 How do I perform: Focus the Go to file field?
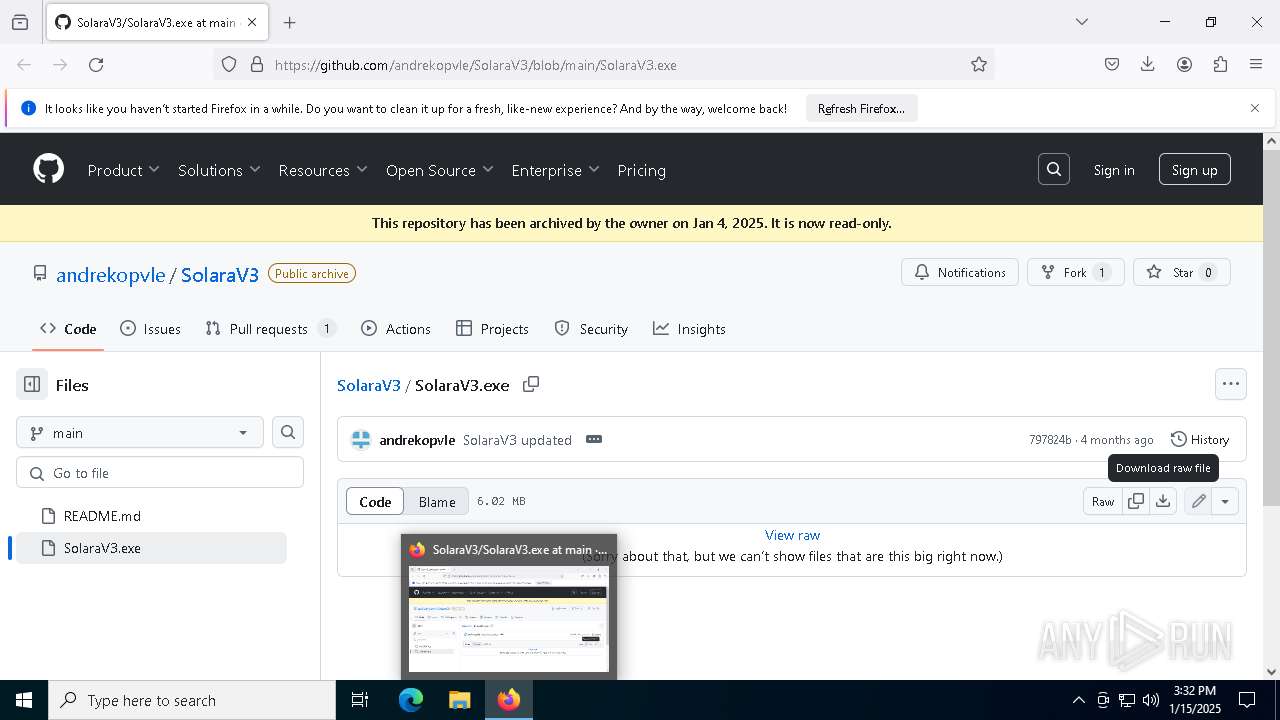160,473
